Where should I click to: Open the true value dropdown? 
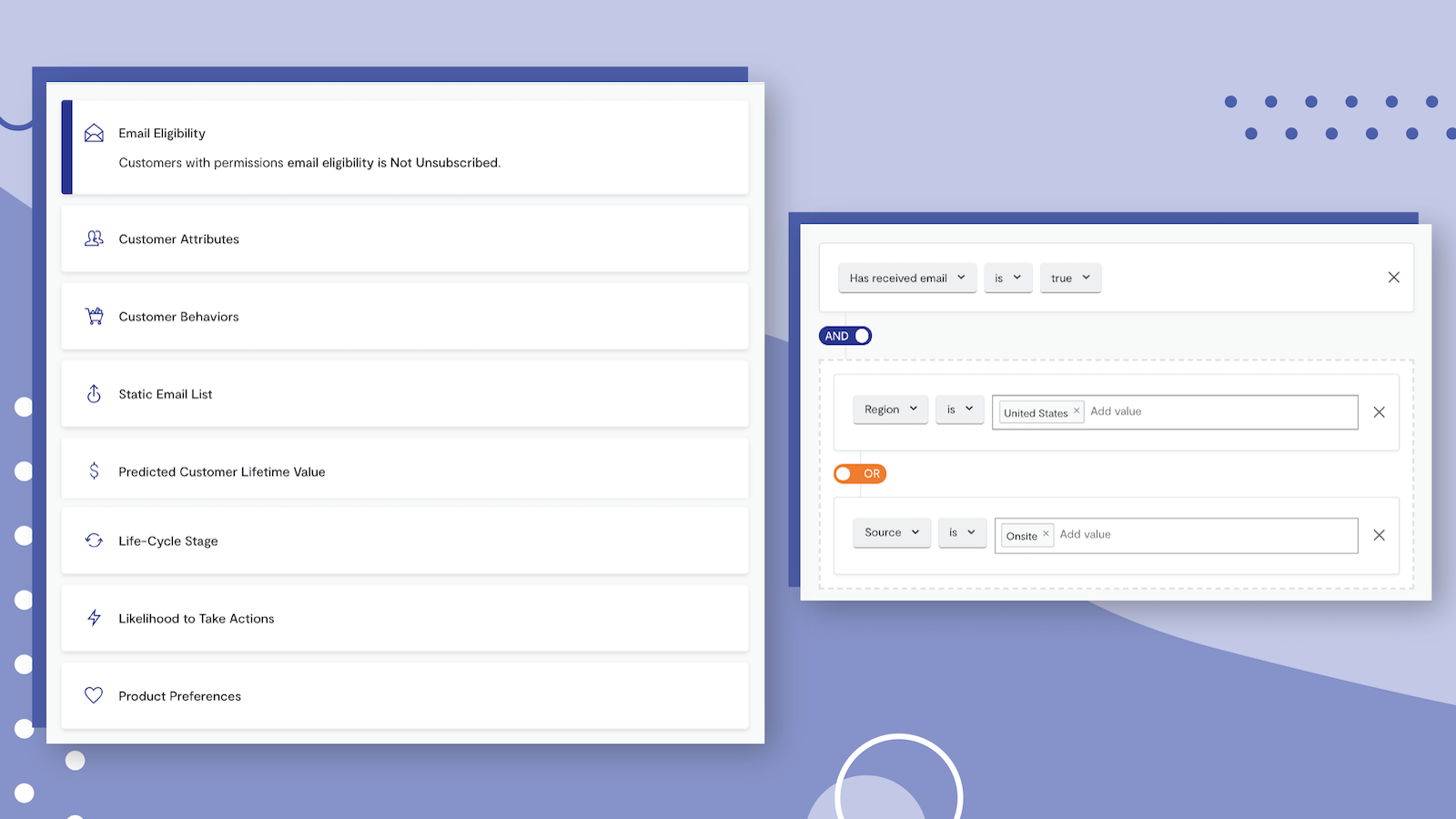(1070, 278)
